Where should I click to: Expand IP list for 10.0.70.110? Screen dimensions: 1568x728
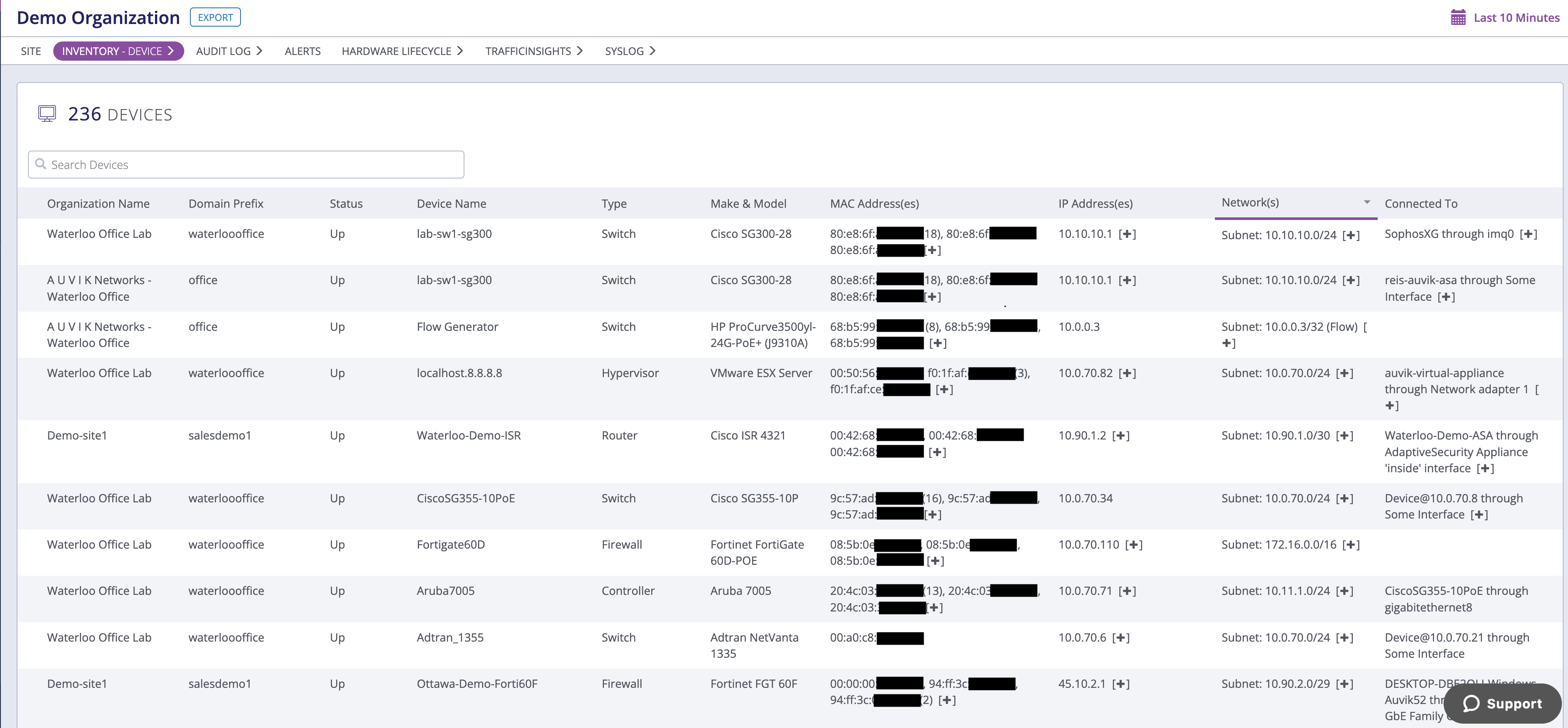(1133, 545)
